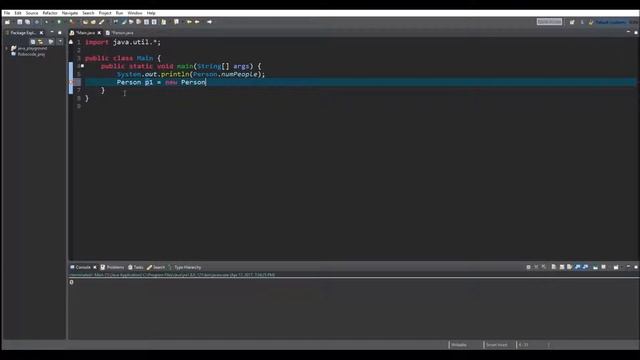Toggle the Pin Console icon

596,267
